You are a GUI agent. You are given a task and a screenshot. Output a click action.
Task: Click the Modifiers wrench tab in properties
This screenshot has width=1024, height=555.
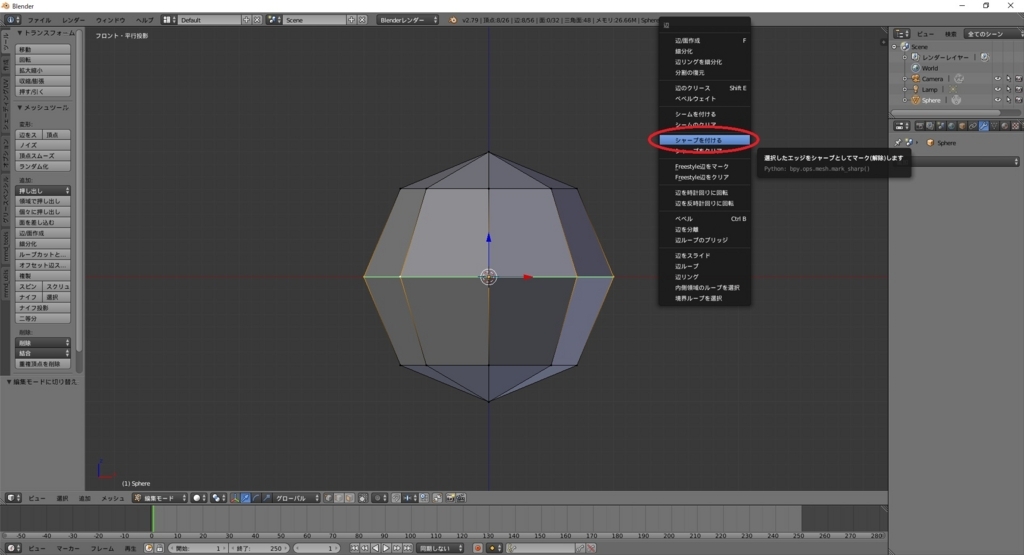coord(984,126)
